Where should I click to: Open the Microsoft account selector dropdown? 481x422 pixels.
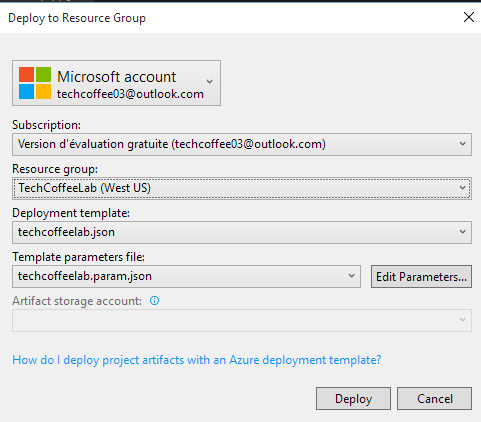[116, 83]
